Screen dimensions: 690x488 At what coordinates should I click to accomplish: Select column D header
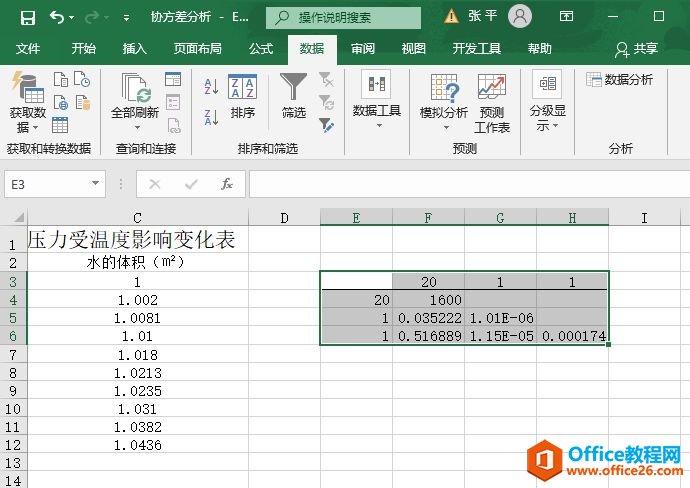coord(284,217)
